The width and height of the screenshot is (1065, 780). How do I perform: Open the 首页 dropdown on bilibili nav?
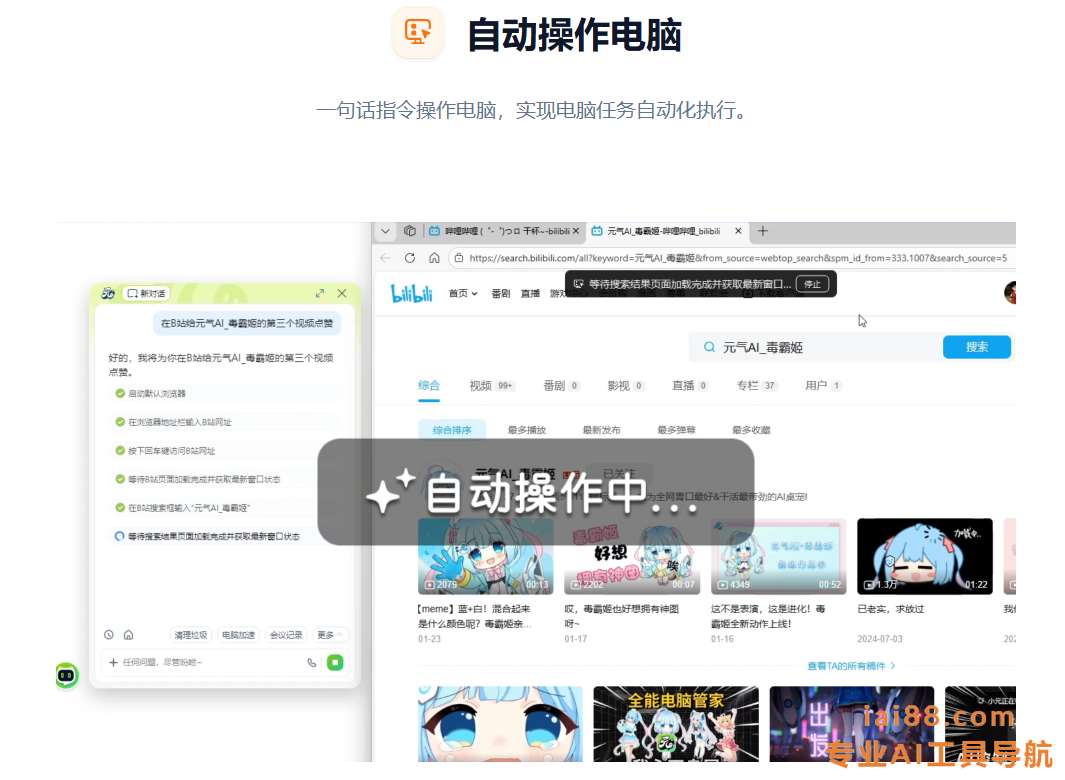point(463,294)
